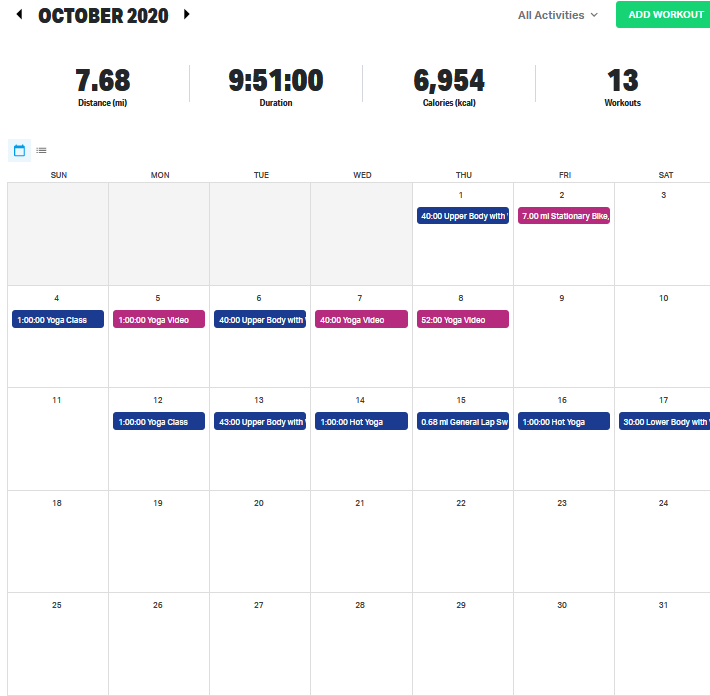Switch to calendar view icon
This screenshot has width=710, height=696.
19,150
